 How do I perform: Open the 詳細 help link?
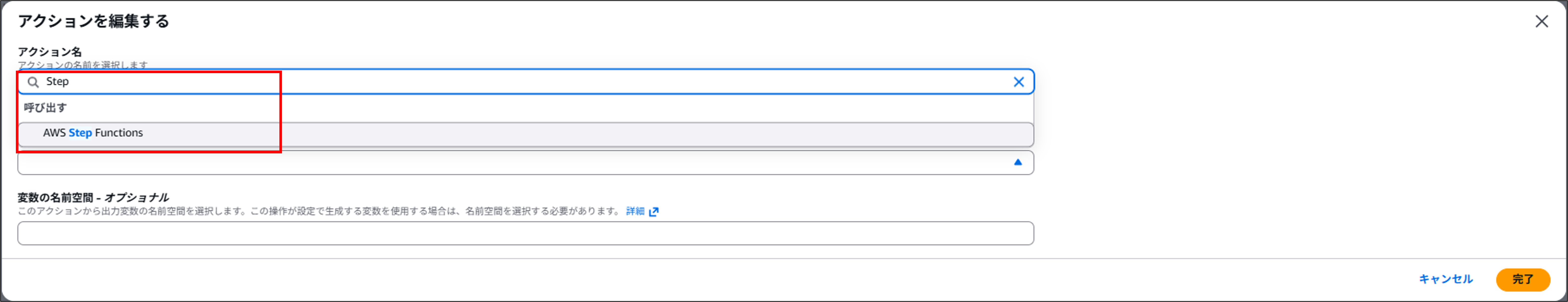(634, 211)
